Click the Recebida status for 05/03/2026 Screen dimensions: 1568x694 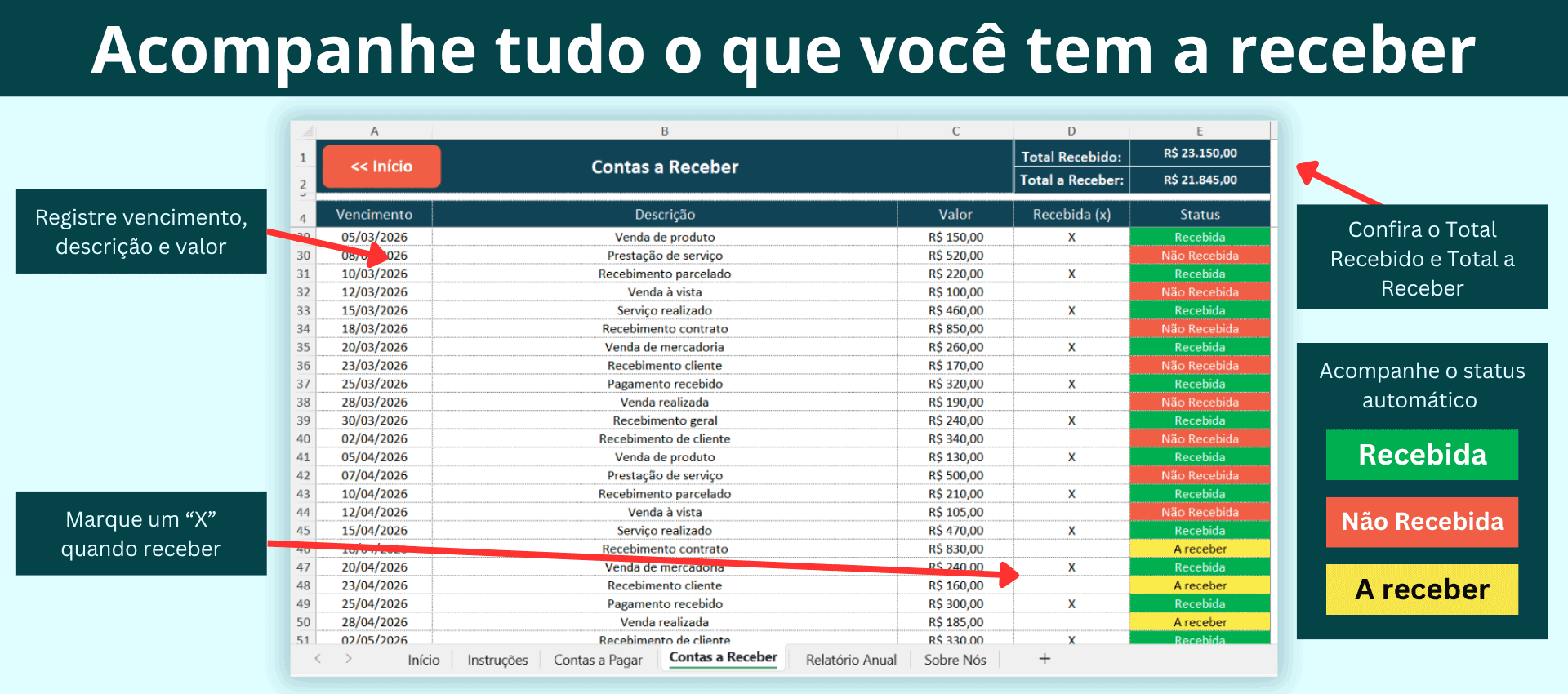tap(1200, 237)
